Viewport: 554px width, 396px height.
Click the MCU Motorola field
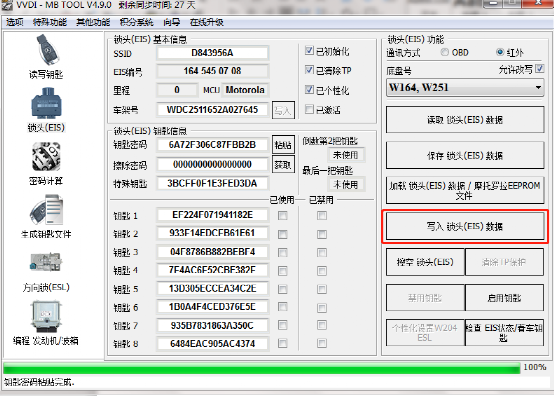click(x=245, y=90)
